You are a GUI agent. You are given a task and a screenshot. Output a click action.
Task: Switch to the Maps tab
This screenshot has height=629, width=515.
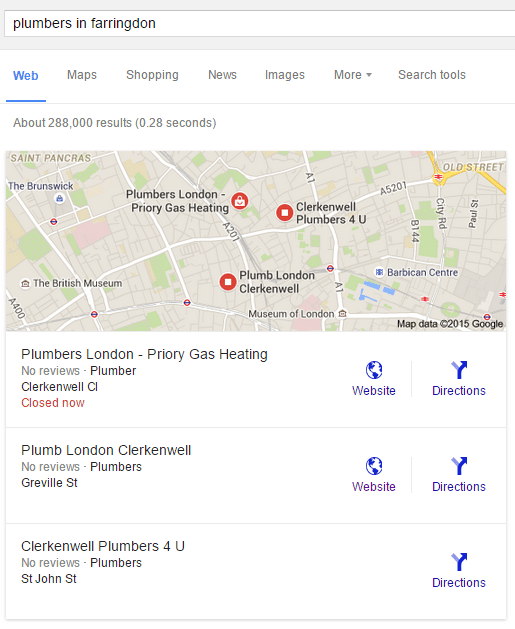click(82, 75)
